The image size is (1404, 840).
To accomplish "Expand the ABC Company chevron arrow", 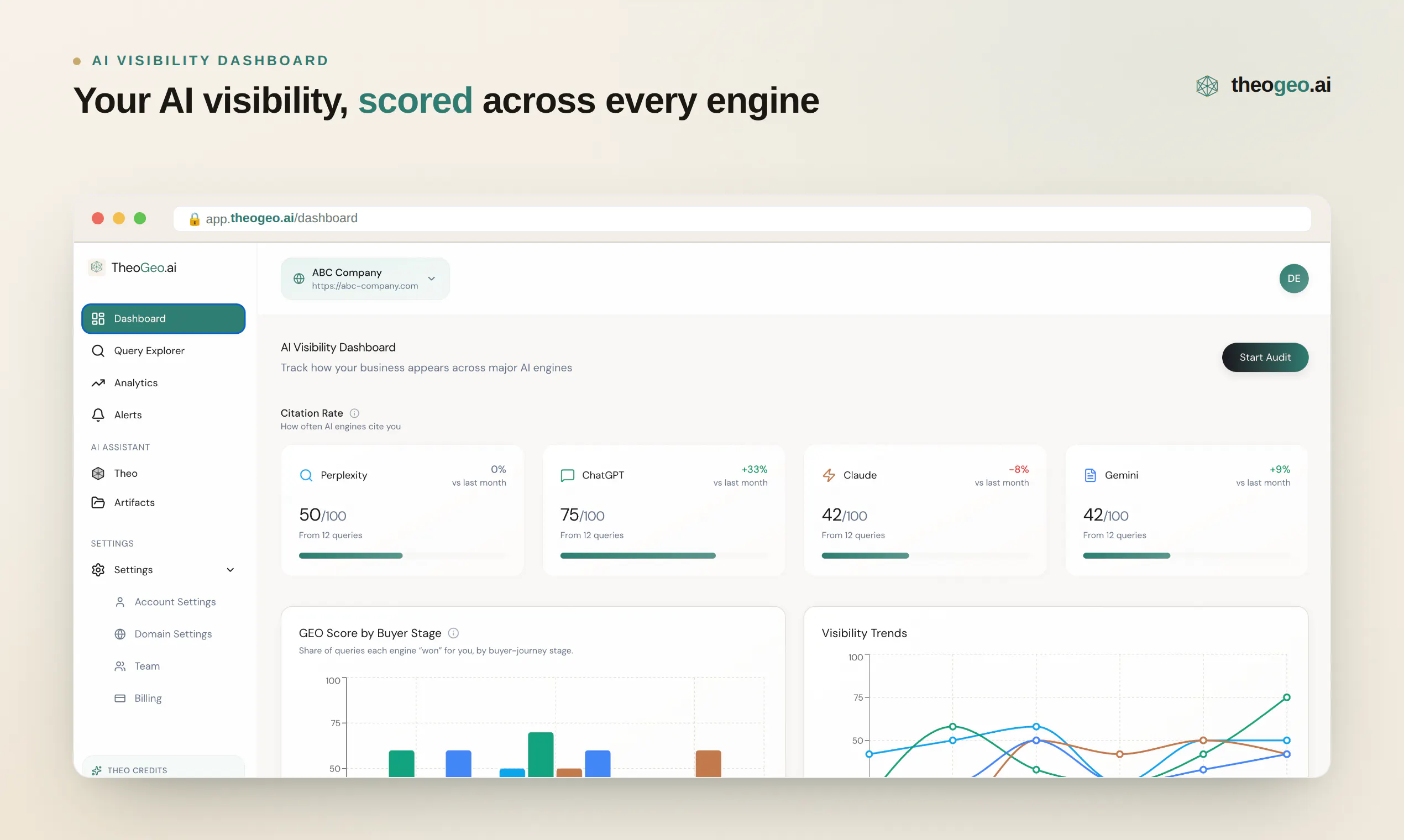I will pyautogui.click(x=431, y=279).
